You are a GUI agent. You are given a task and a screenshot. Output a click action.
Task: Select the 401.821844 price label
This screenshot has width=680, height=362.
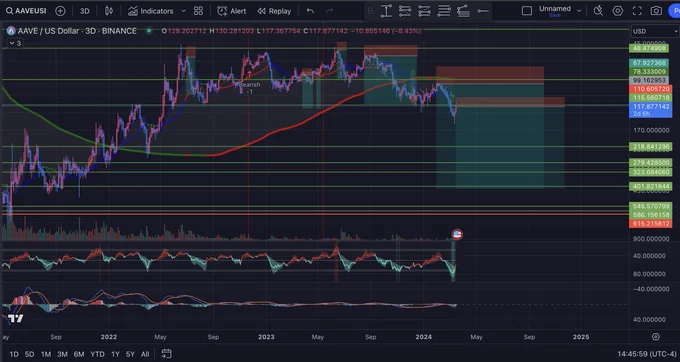[x=651, y=186]
